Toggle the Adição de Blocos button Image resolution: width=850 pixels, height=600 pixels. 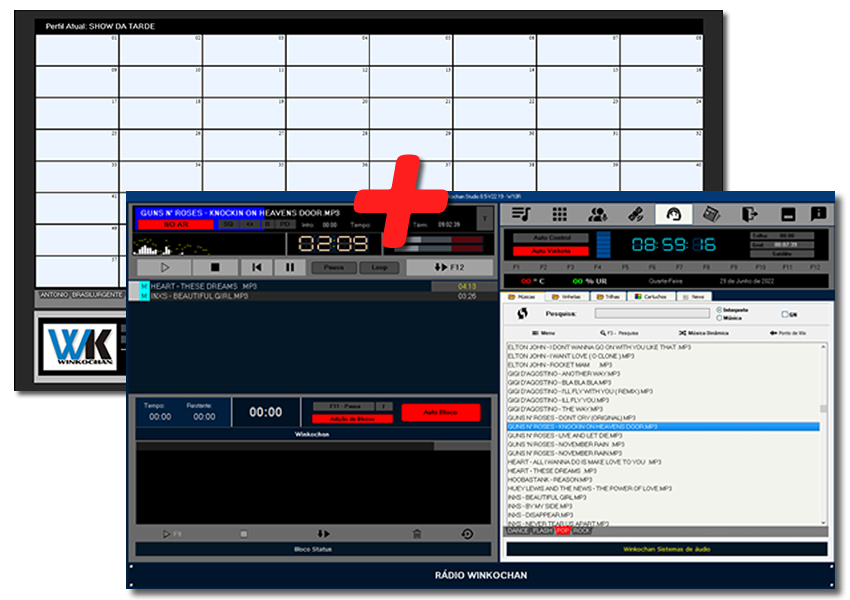pyautogui.click(x=352, y=419)
